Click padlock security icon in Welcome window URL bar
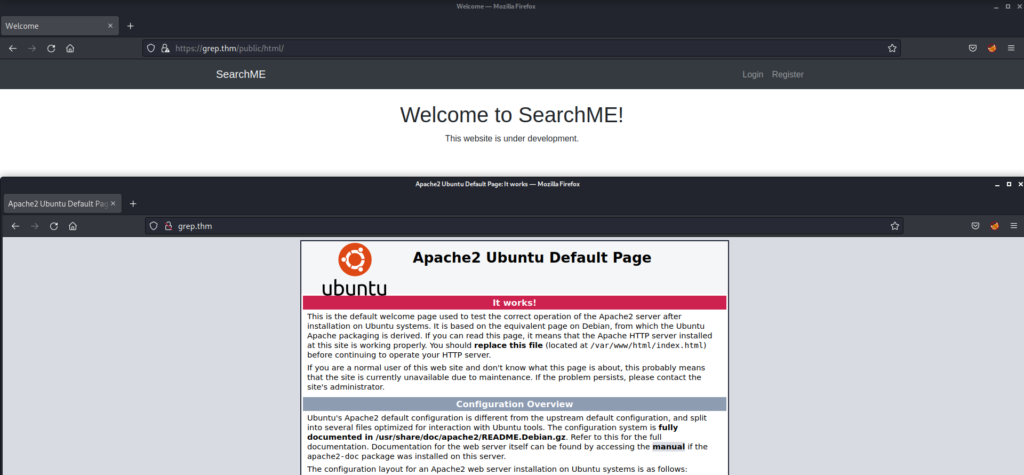 pos(165,48)
